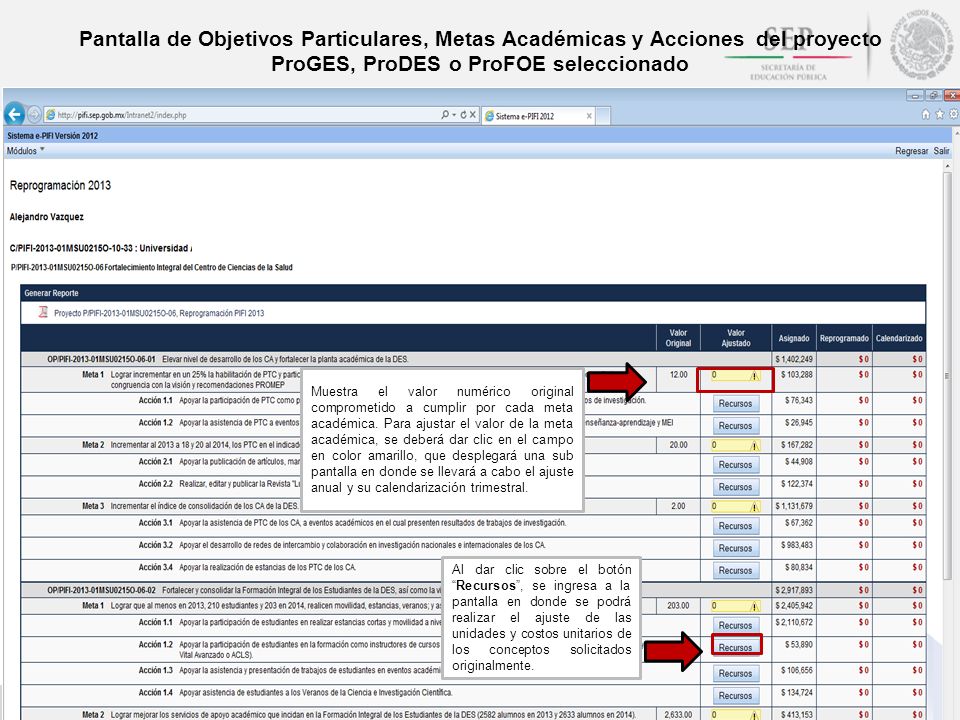
Task: Click Recursos button in the $ 76,343 row
Action: [735, 403]
